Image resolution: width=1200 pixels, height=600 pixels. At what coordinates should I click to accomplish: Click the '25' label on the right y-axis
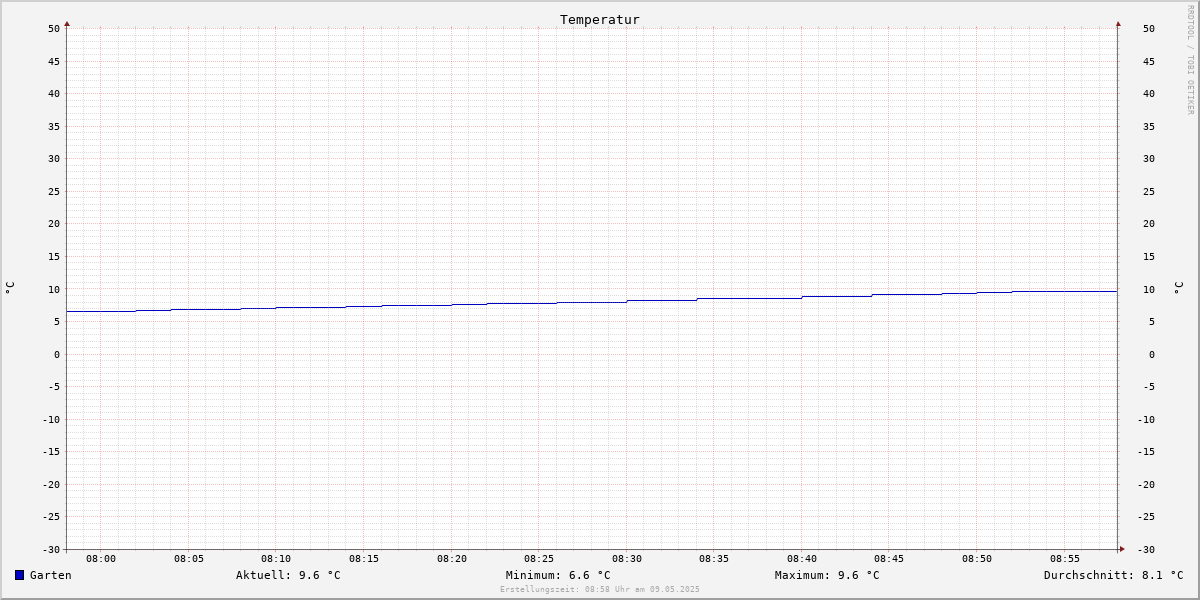[1149, 191]
